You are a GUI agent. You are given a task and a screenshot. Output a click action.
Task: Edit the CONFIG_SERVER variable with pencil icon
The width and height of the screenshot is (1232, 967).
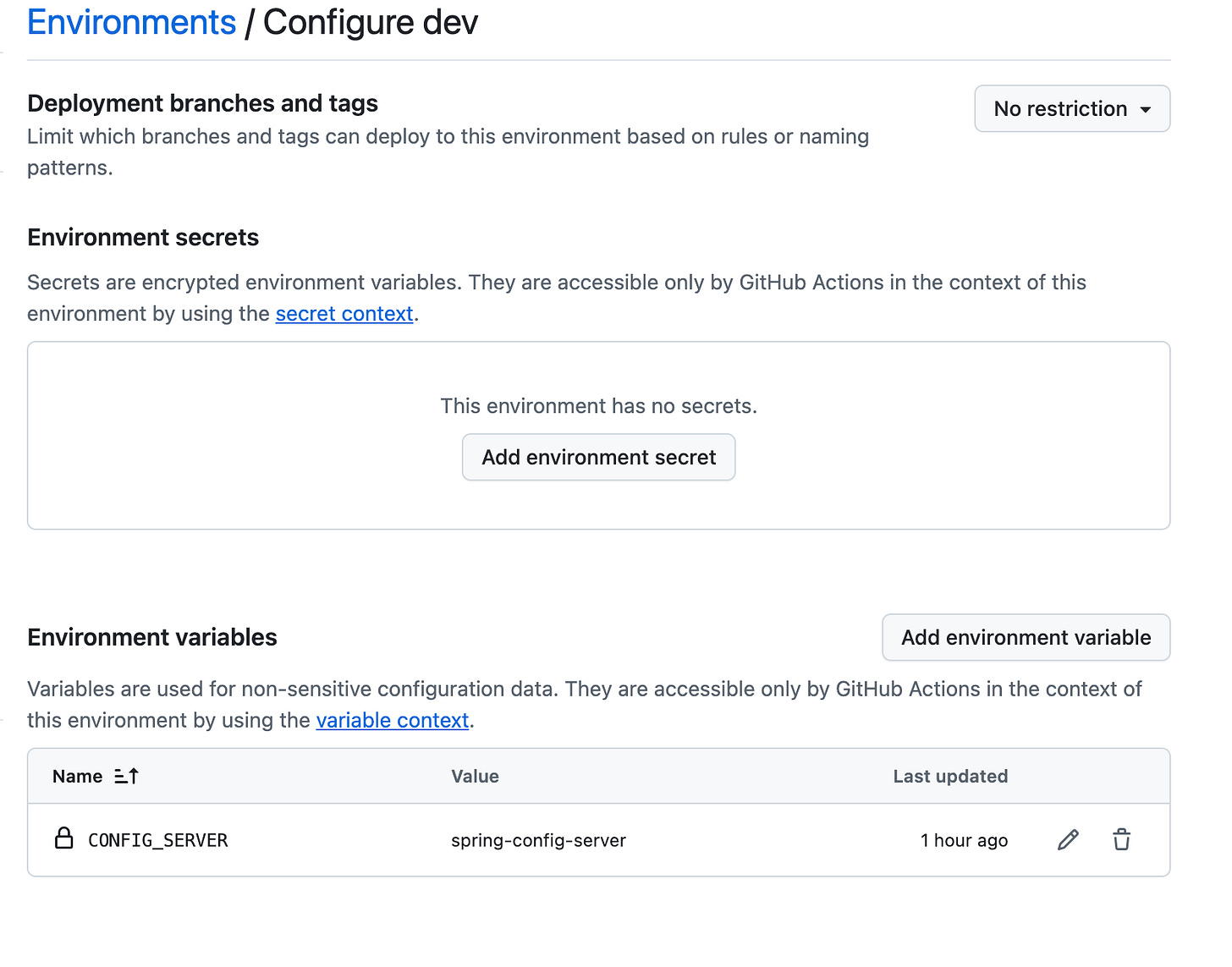click(x=1068, y=839)
